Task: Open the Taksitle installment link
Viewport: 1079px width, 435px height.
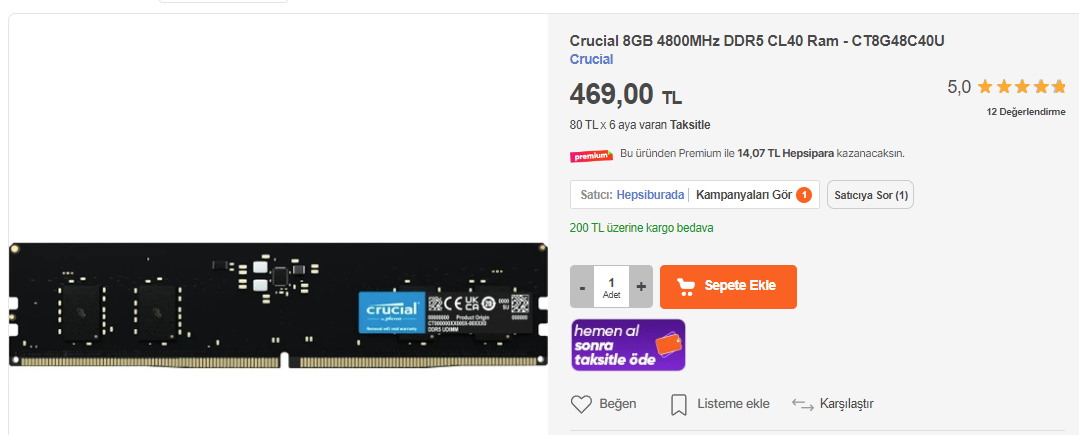Action: pos(690,125)
